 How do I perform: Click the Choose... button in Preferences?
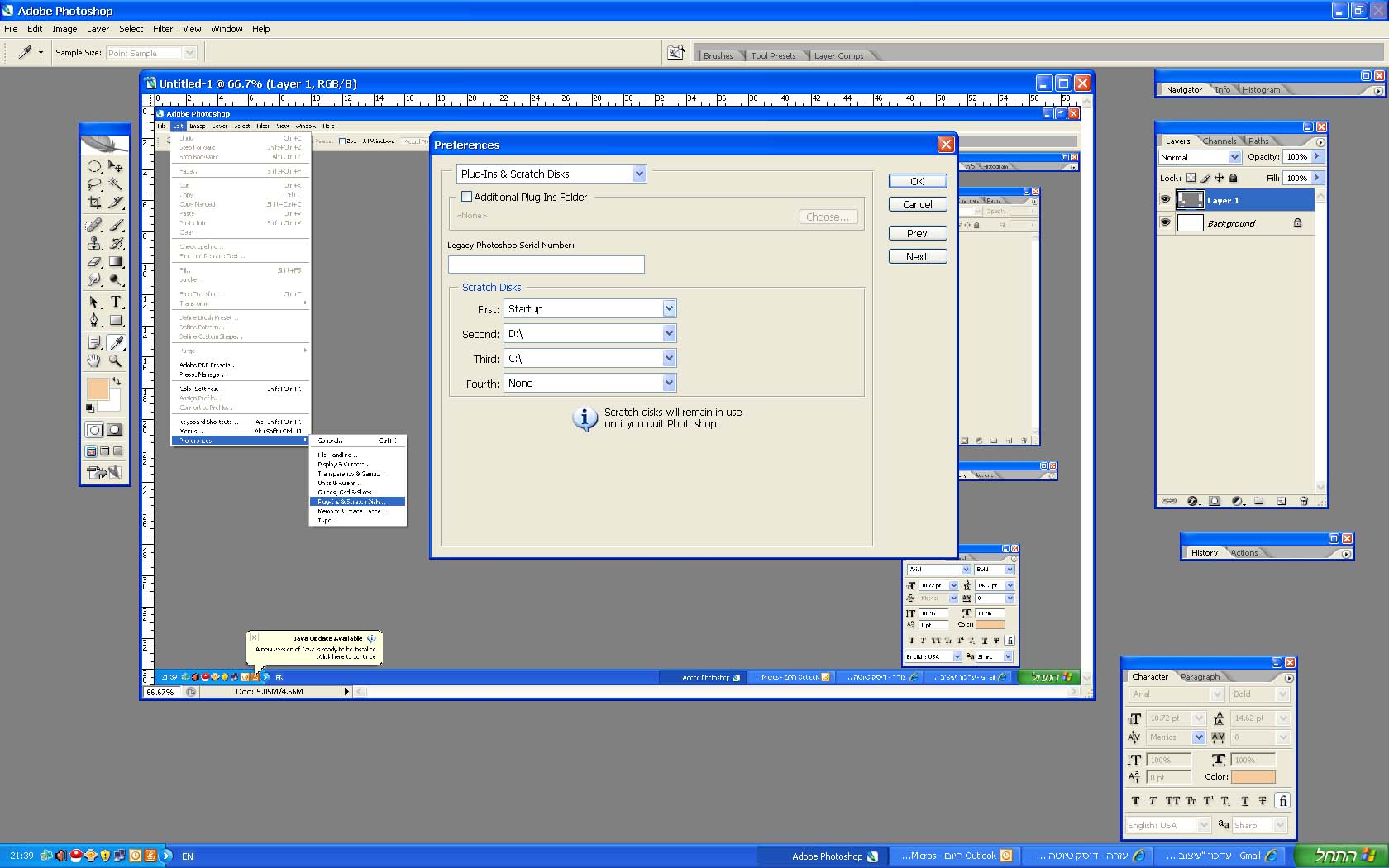coord(828,217)
